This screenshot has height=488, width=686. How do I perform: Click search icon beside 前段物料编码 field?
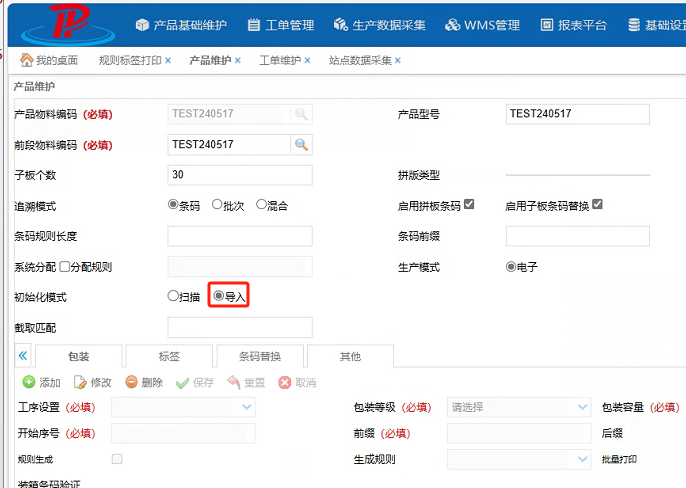301,145
